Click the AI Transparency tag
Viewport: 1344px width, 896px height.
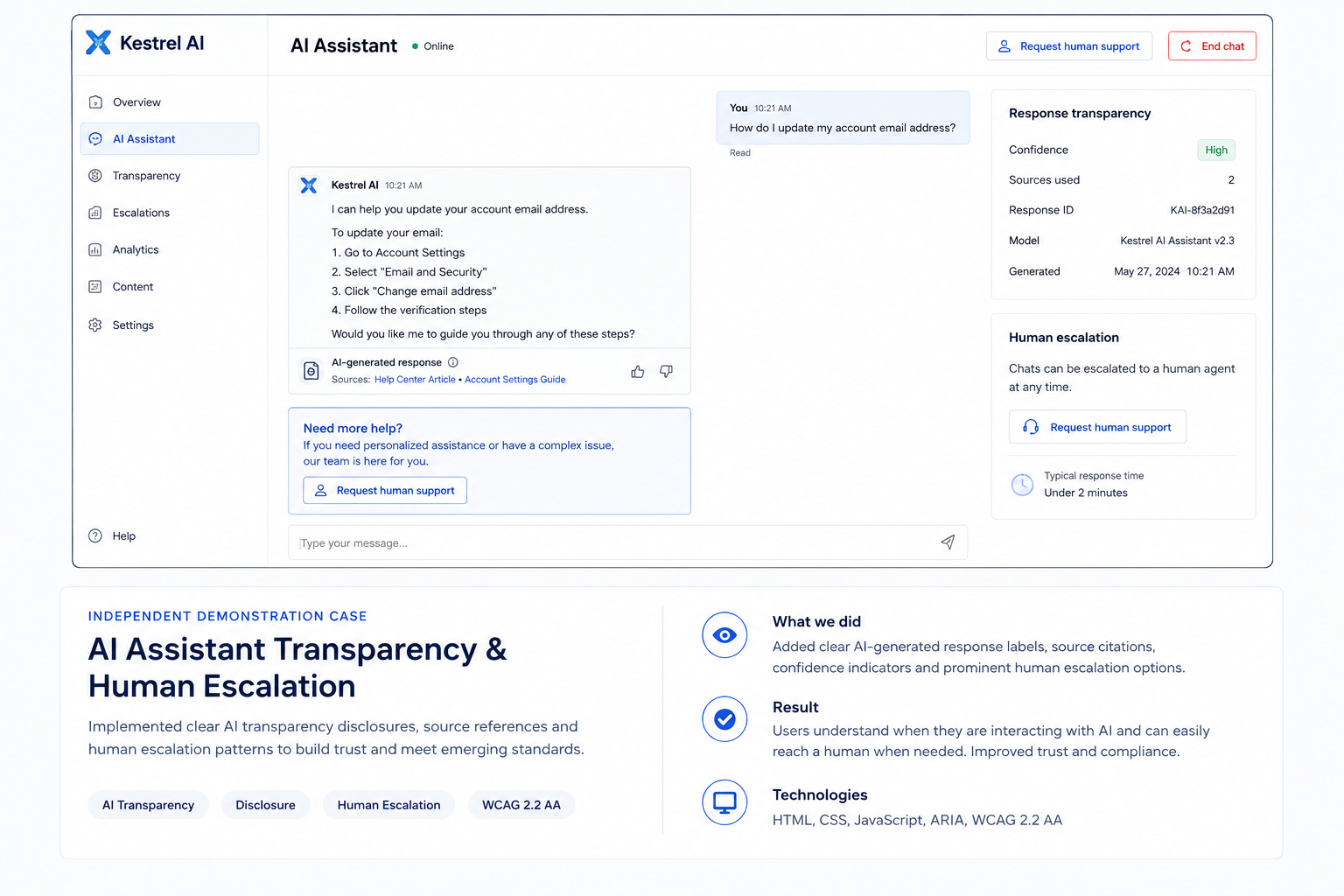click(148, 805)
